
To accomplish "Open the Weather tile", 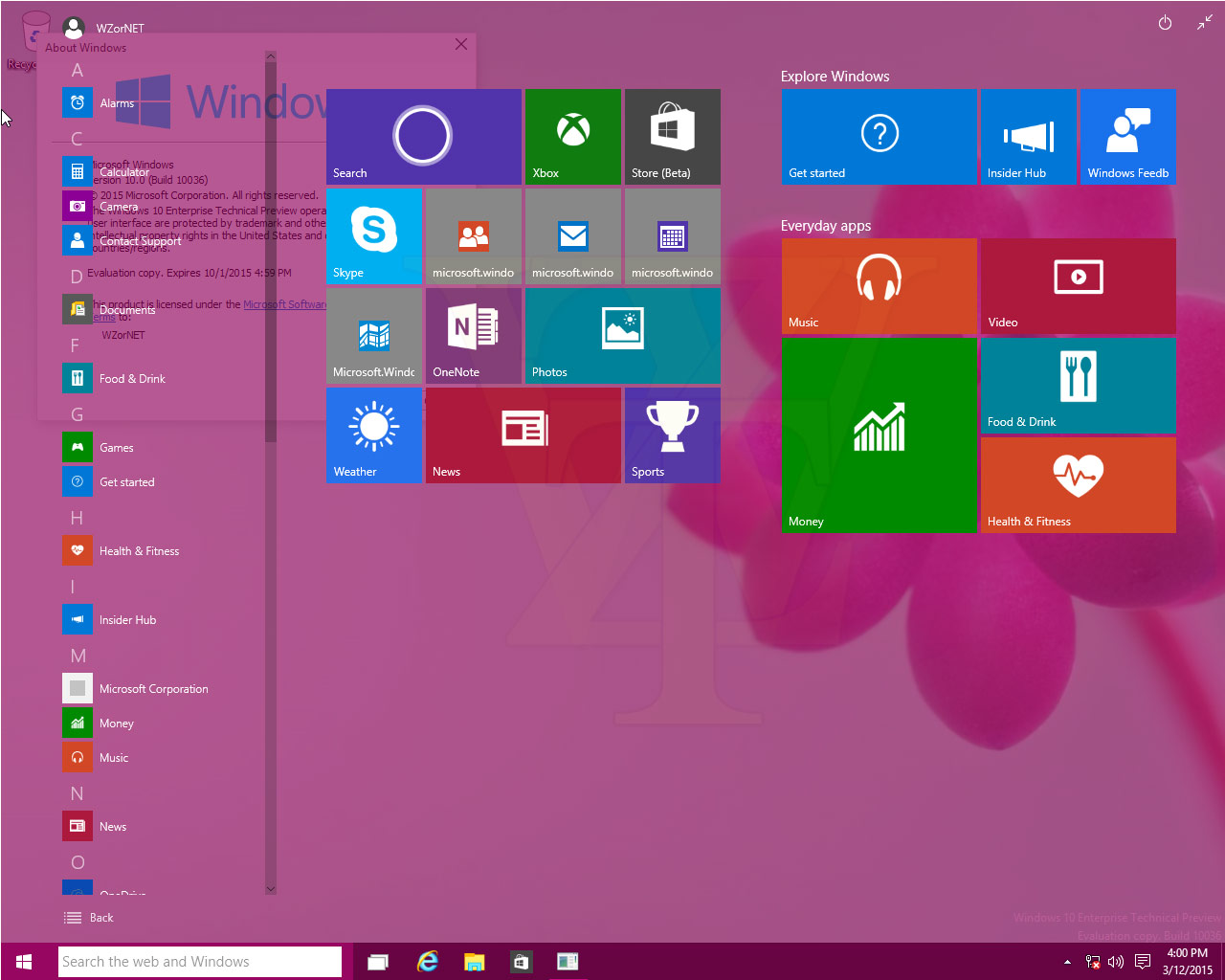I will coord(373,434).
